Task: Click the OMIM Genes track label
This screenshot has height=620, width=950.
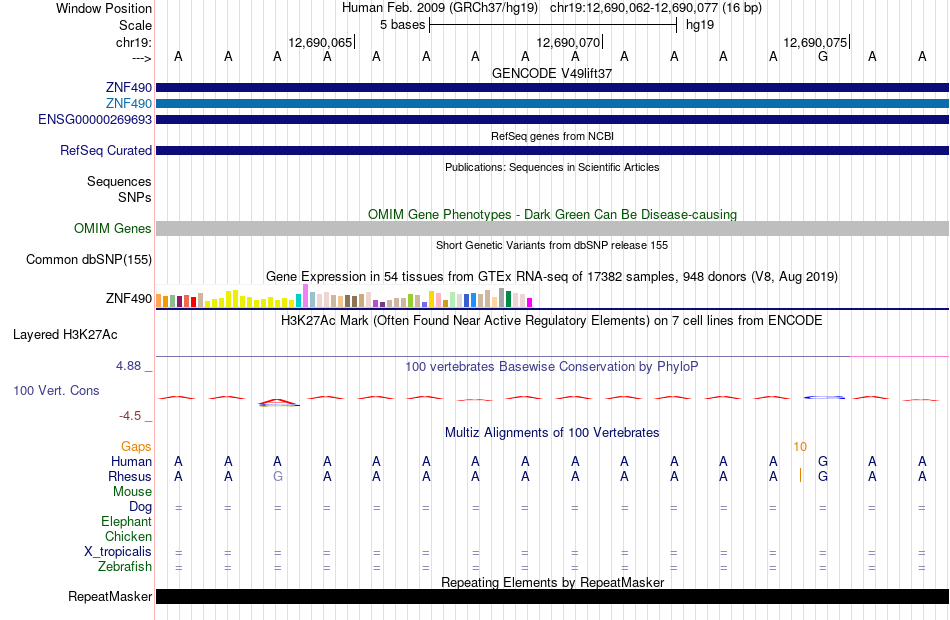Action: (112, 228)
